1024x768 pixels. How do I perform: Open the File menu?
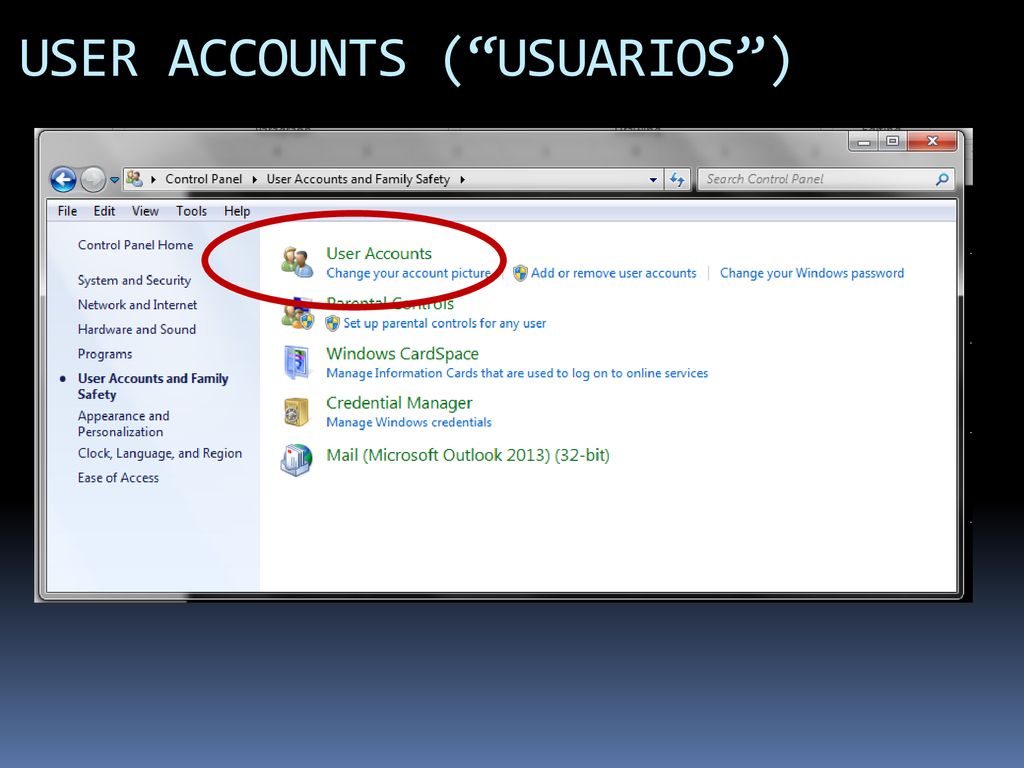click(67, 211)
